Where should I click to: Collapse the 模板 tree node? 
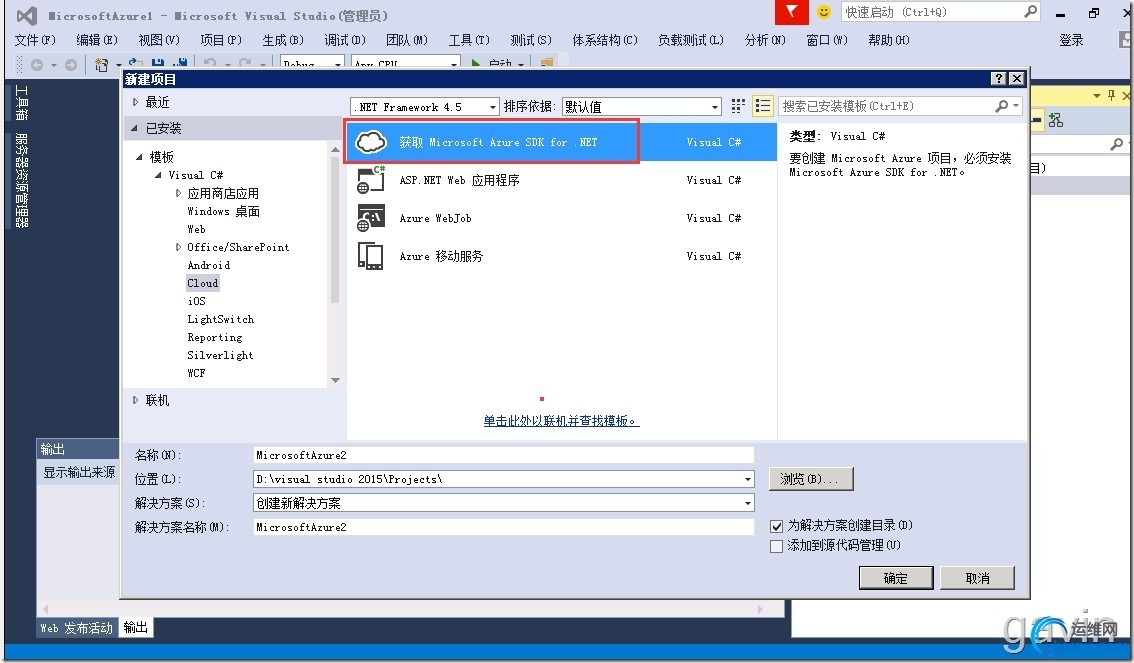tap(139, 157)
